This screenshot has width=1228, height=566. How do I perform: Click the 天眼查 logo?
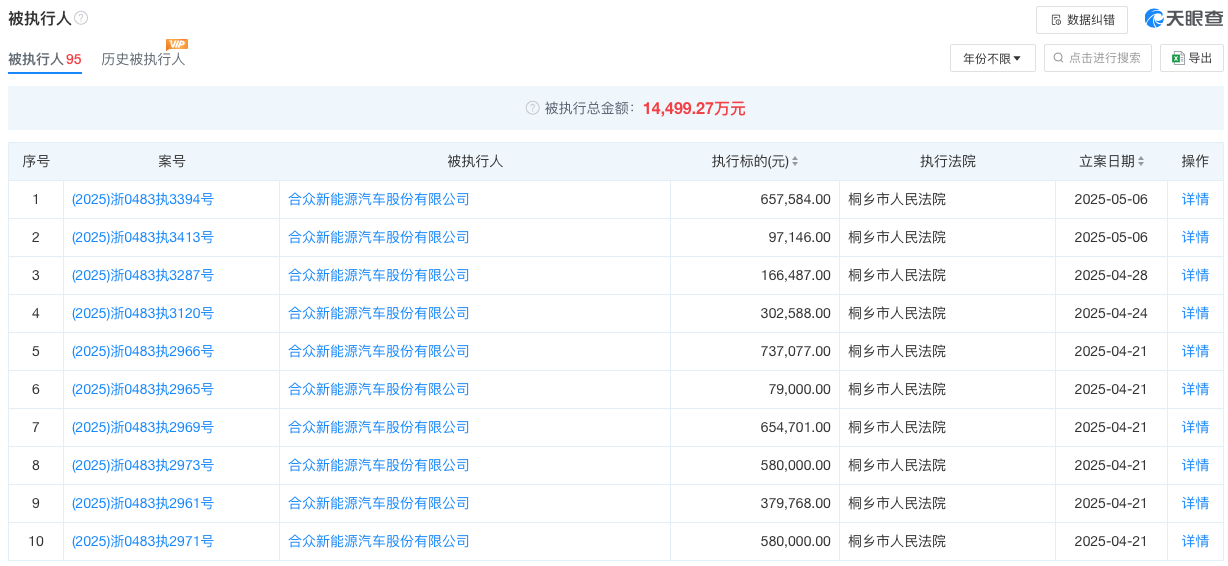pos(1183,18)
